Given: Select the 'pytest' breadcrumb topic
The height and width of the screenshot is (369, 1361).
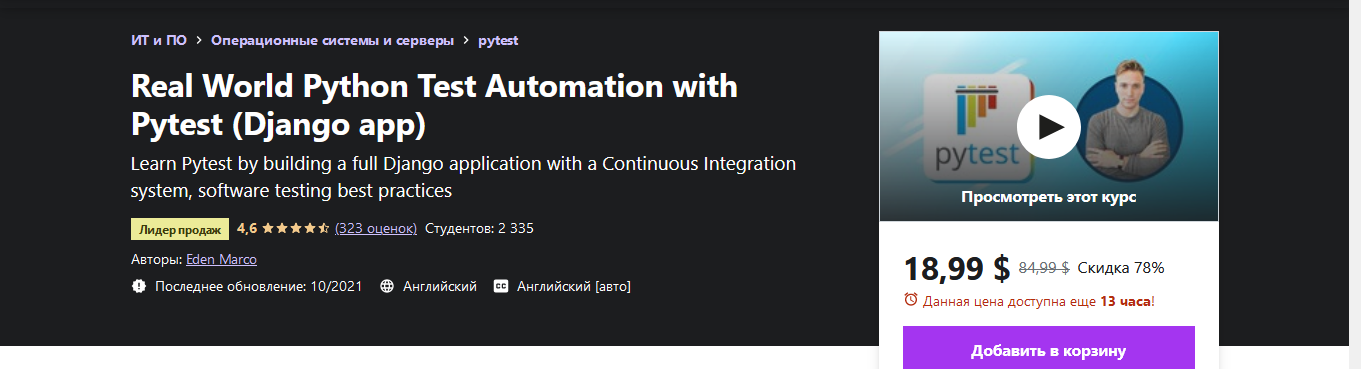Looking at the screenshot, I should [498, 41].
